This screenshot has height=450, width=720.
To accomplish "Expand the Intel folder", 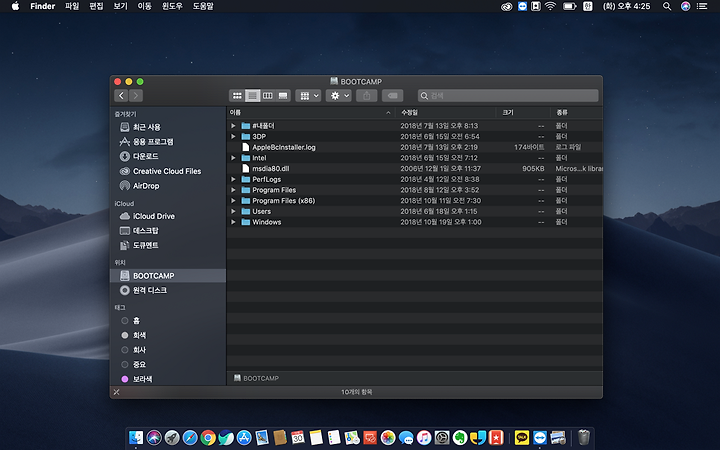I will 233,158.
